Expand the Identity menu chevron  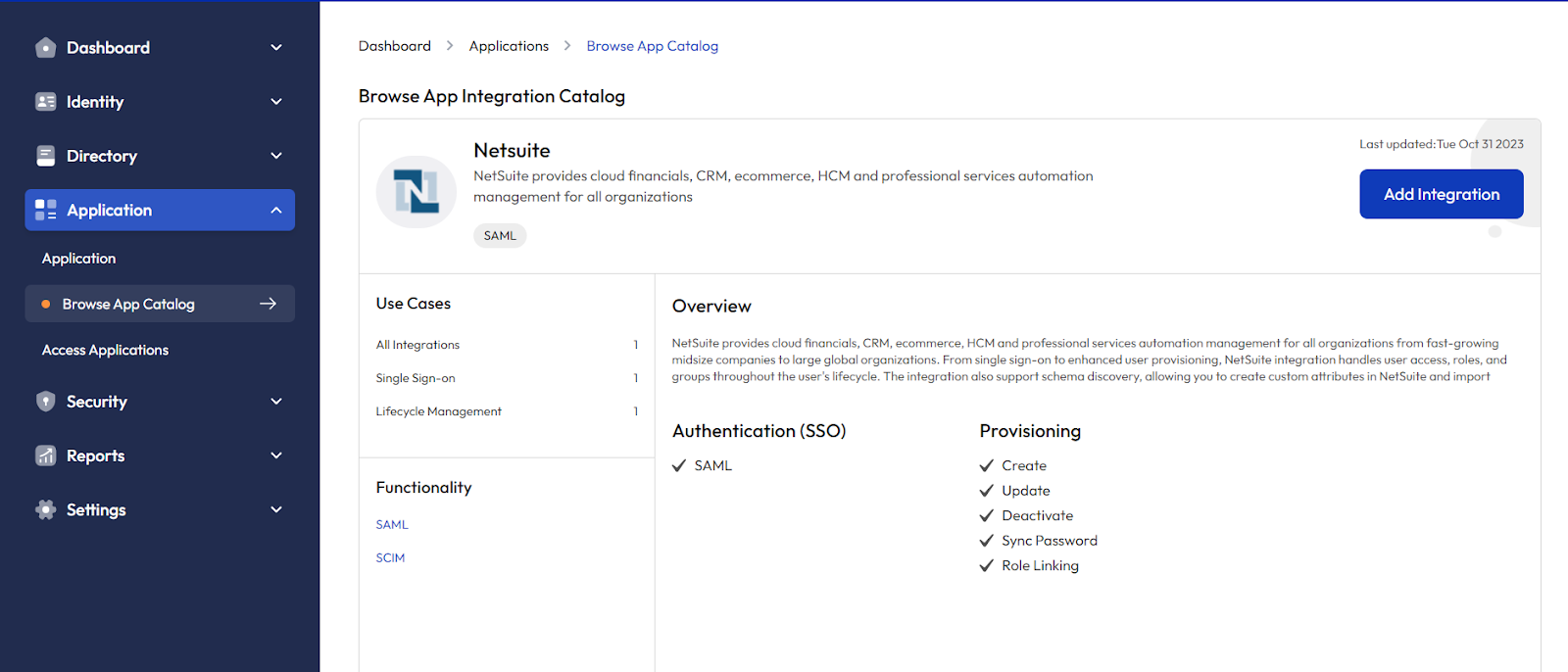coord(276,102)
